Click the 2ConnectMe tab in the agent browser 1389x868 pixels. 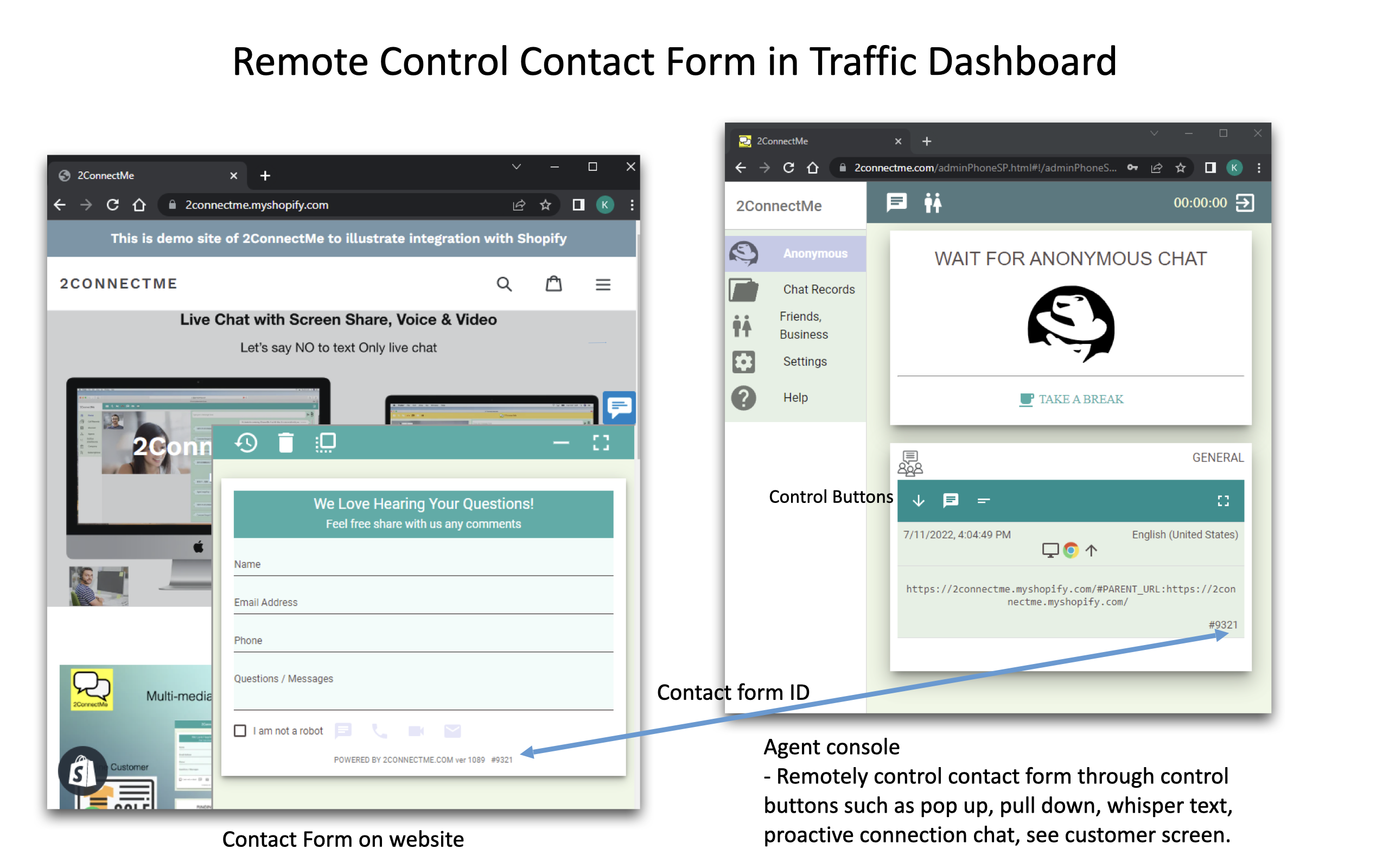pos(821,141)
